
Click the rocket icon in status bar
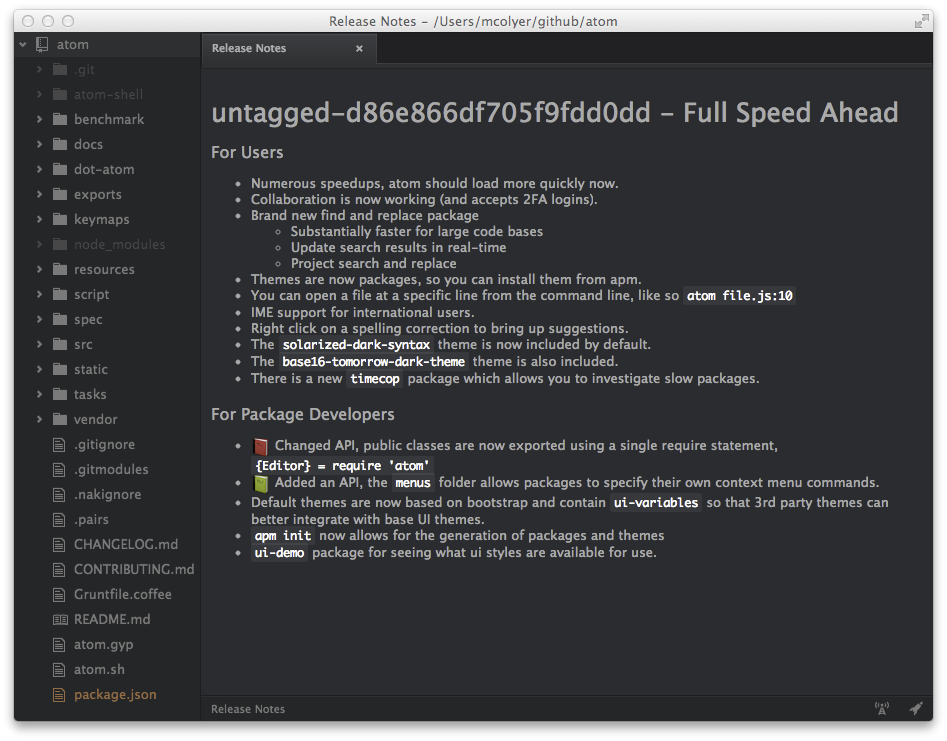[x=916, y=708]
